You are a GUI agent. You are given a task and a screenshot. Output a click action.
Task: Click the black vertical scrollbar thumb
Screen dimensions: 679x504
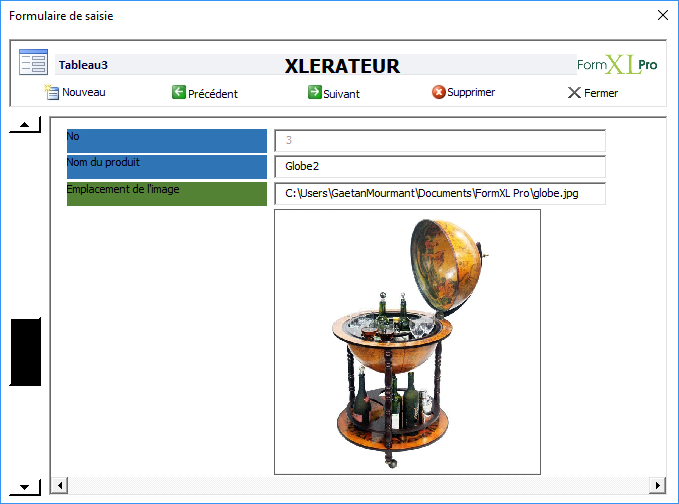[x=26, y=352]
